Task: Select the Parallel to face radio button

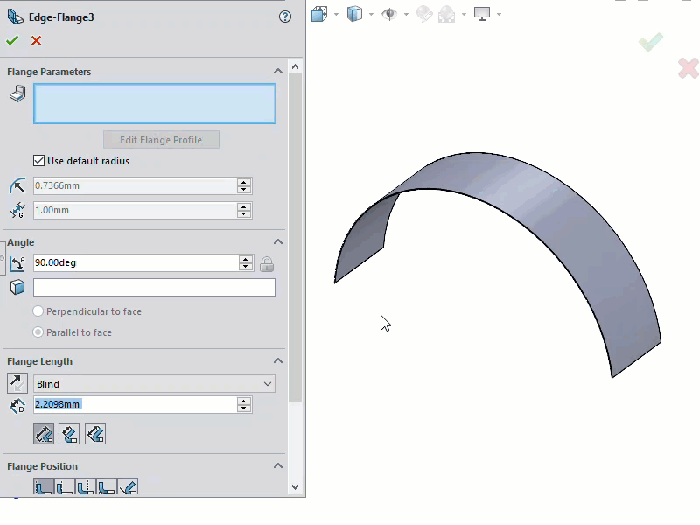Action: pyautogui.click(x=39, y=332)
